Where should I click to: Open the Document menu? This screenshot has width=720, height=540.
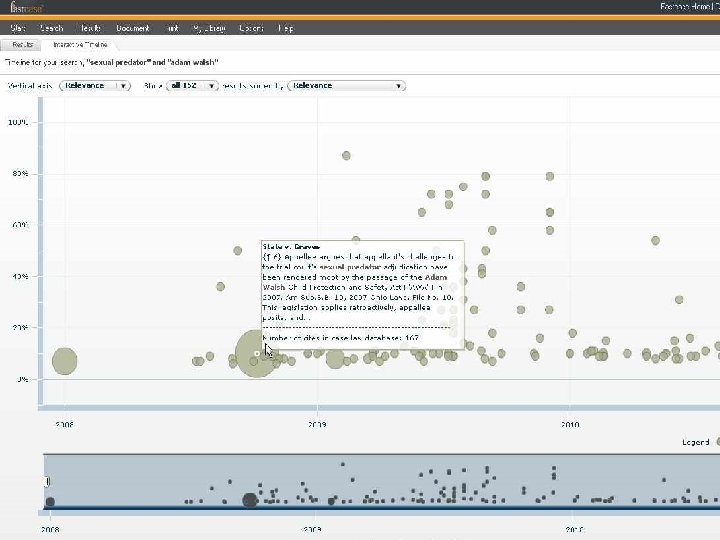pyautogui.click(x=133, y=28)
